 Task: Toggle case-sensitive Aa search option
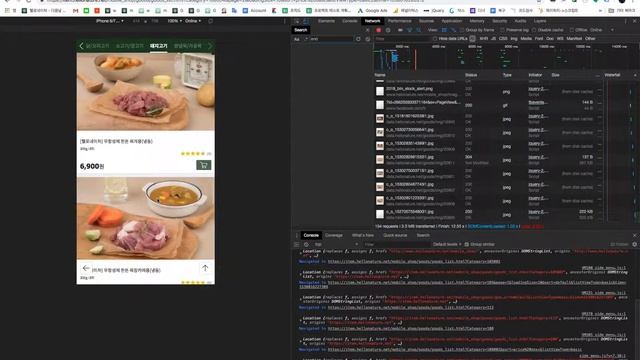(x=297, y=39)
